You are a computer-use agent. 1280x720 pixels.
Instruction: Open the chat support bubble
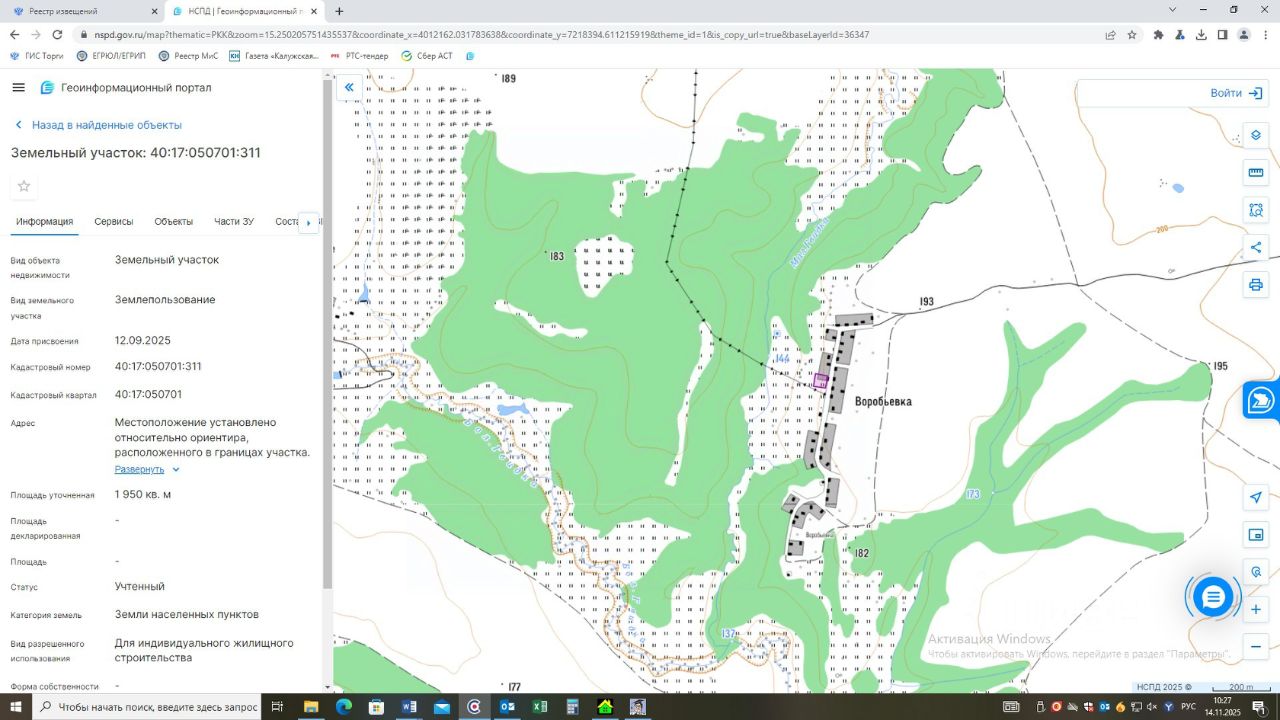coord(1213,598)
